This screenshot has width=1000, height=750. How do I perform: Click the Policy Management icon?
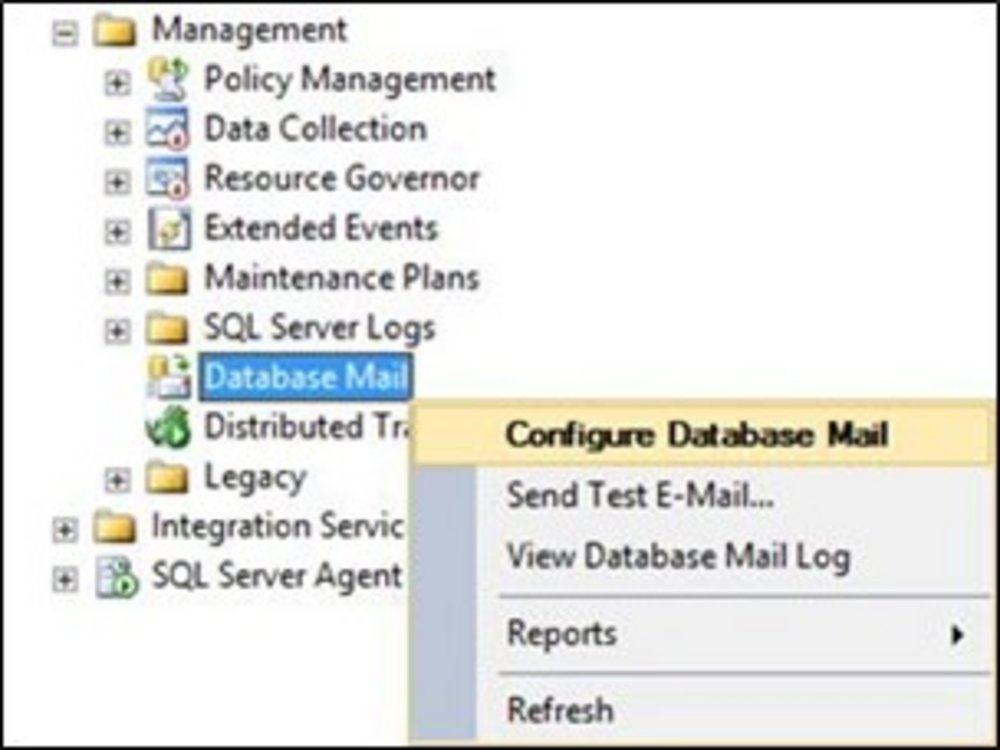(x=167, y=79)
